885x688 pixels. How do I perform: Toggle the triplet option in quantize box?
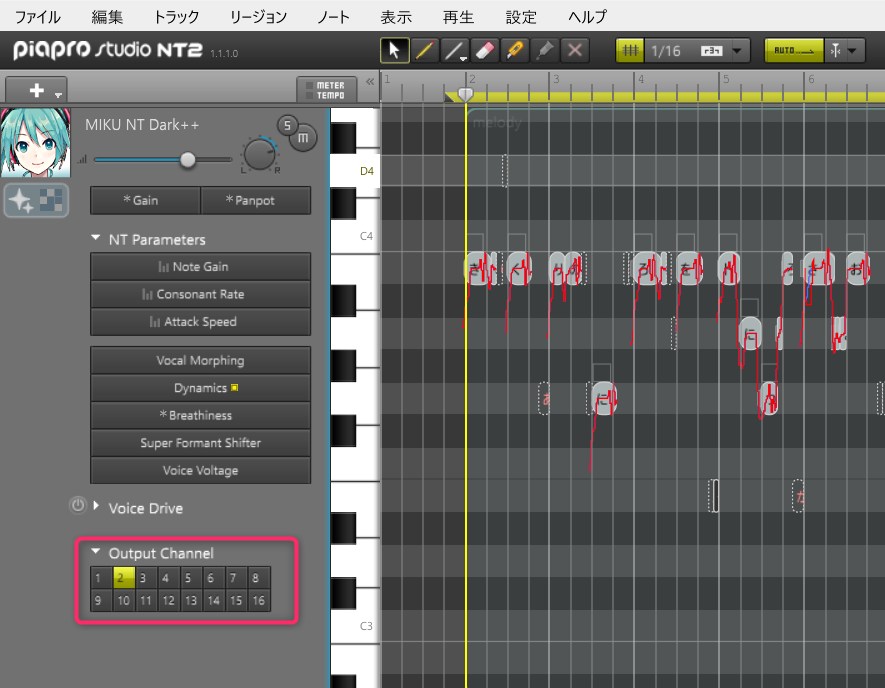(x=711, y=51)
